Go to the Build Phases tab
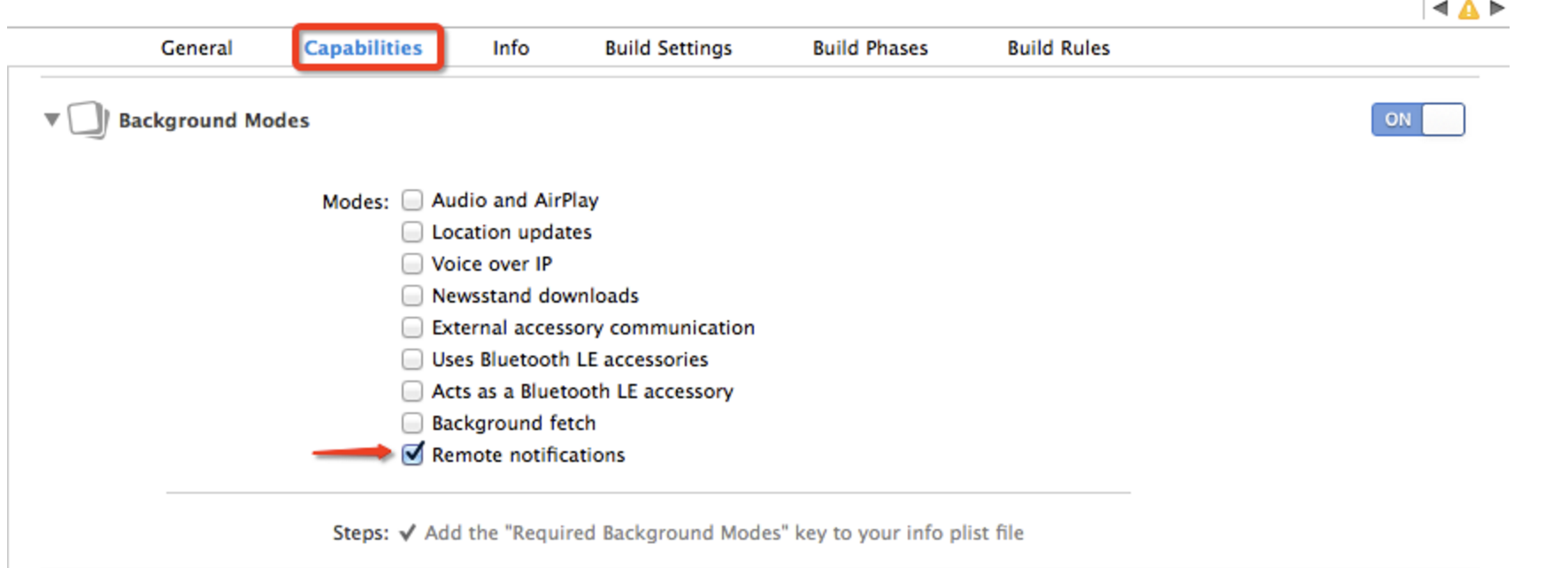 pyautogui.click(x=870, y=48)
